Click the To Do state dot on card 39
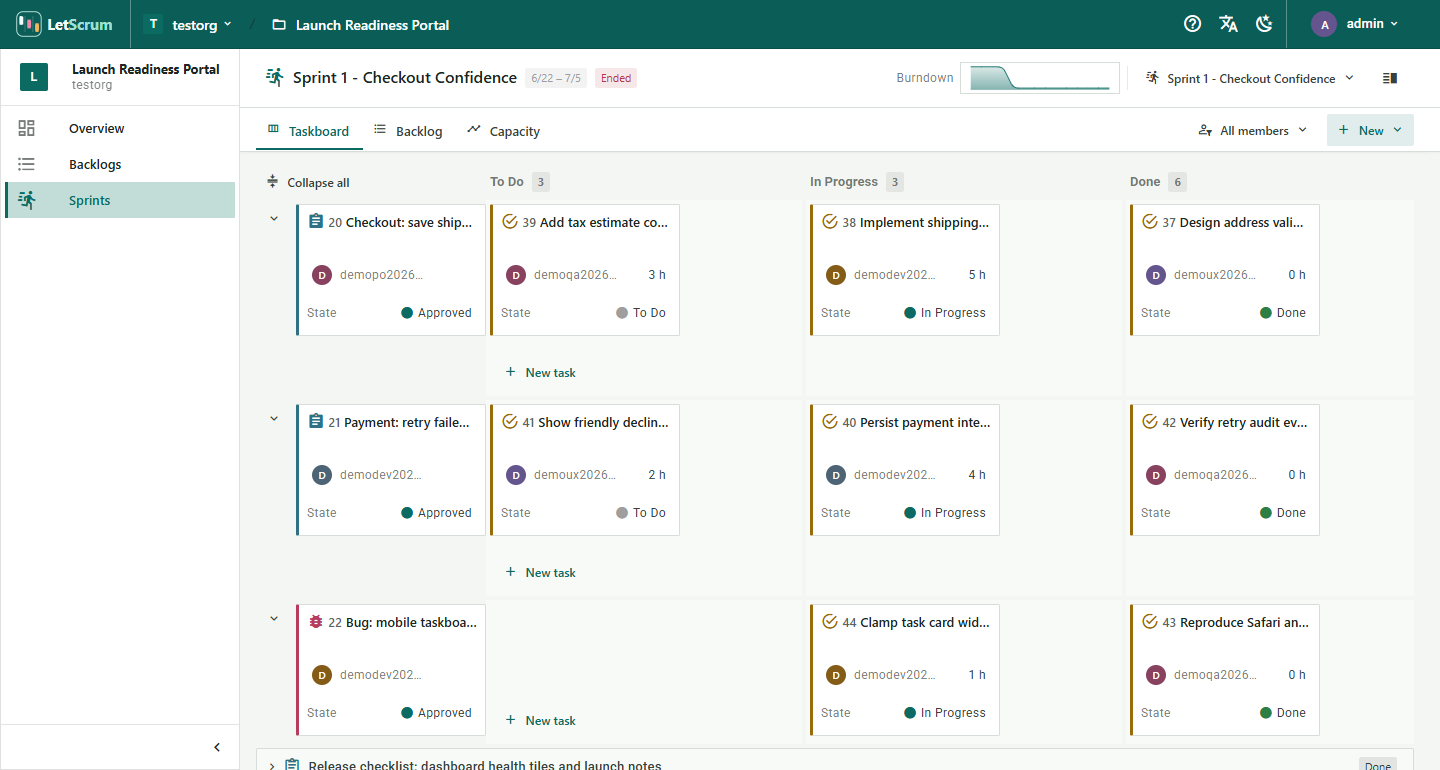 [x=622, y=313]
